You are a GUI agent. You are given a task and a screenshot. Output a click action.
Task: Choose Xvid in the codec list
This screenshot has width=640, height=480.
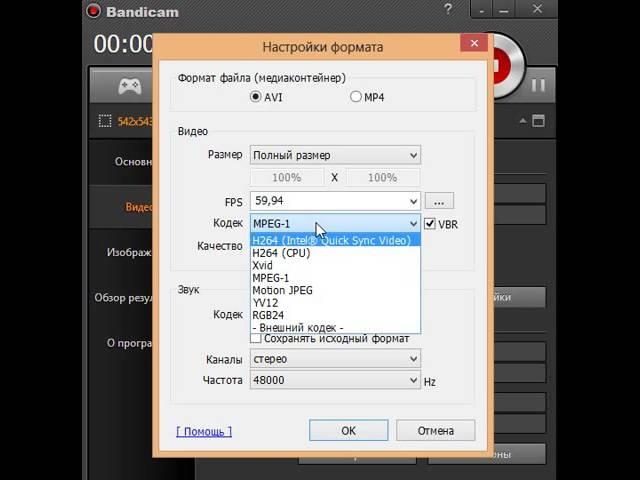[335, 265]
